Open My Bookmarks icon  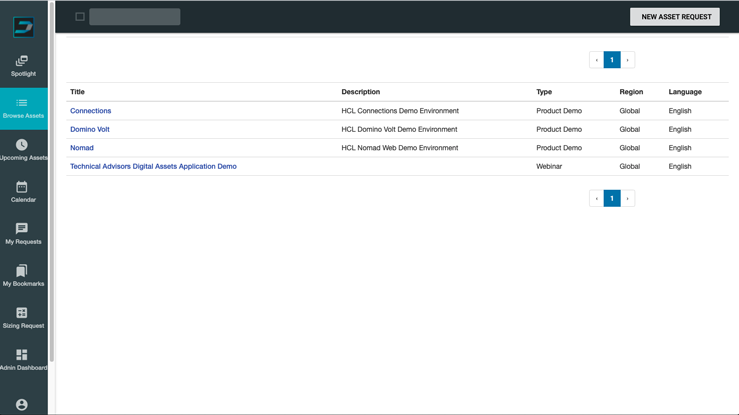pyautogui.click(x=22, y=270)
